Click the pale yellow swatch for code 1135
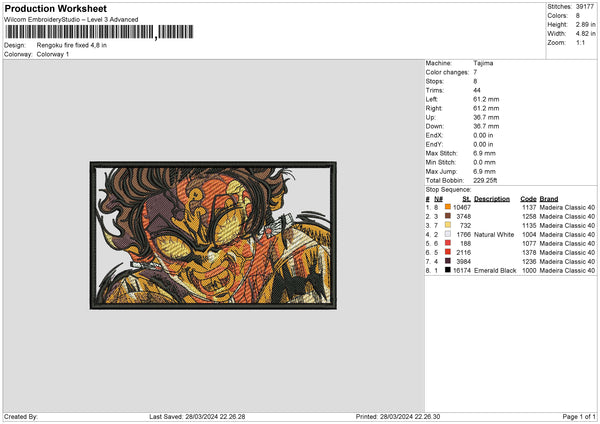600x424 pixels. [x=447, y=225]
